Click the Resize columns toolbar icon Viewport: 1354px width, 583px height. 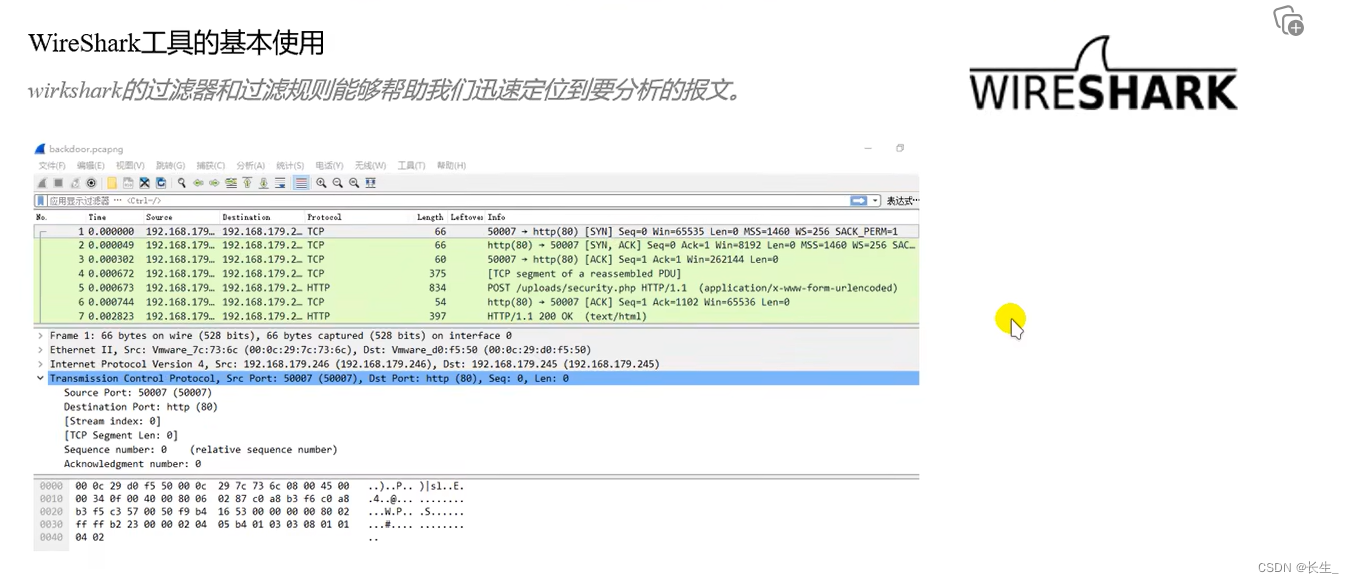pos(371,183)
